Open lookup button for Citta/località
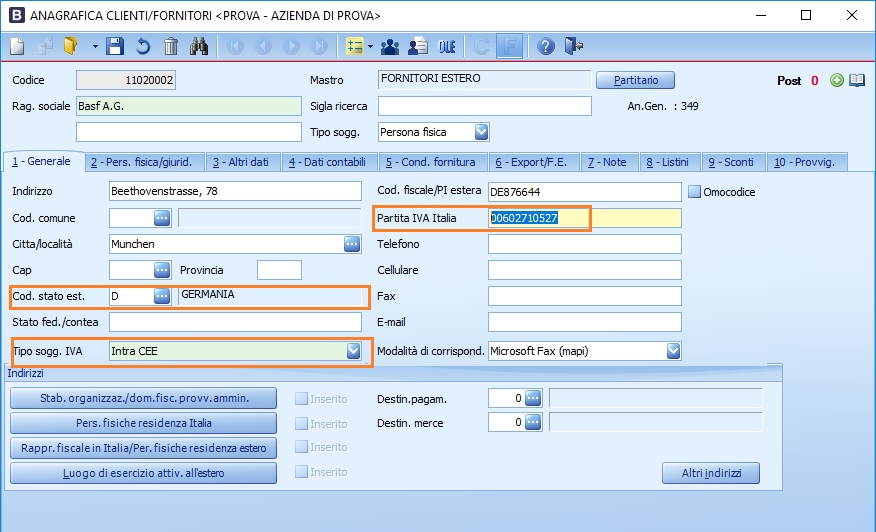 pyautogui.click(x=352, y=244)
